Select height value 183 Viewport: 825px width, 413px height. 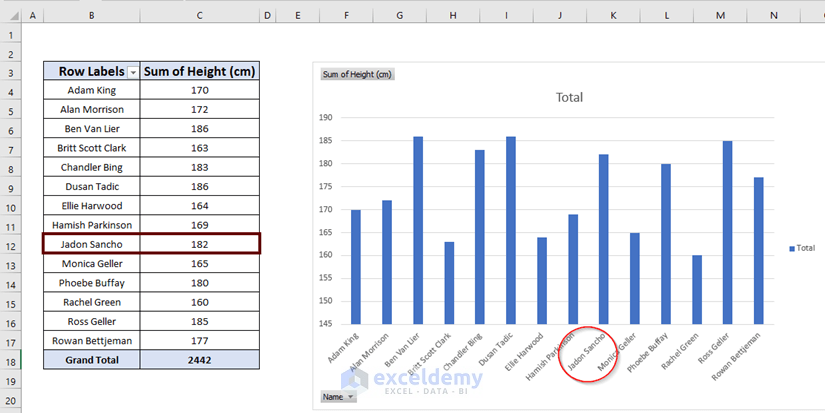pos(200,167)
